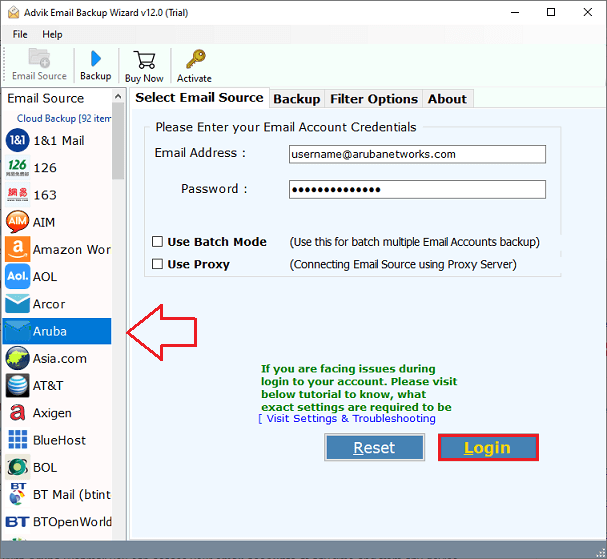The image size is (607, 559).
Task: Select BT Mail (btinternet) label
Action: pos(72,495)
